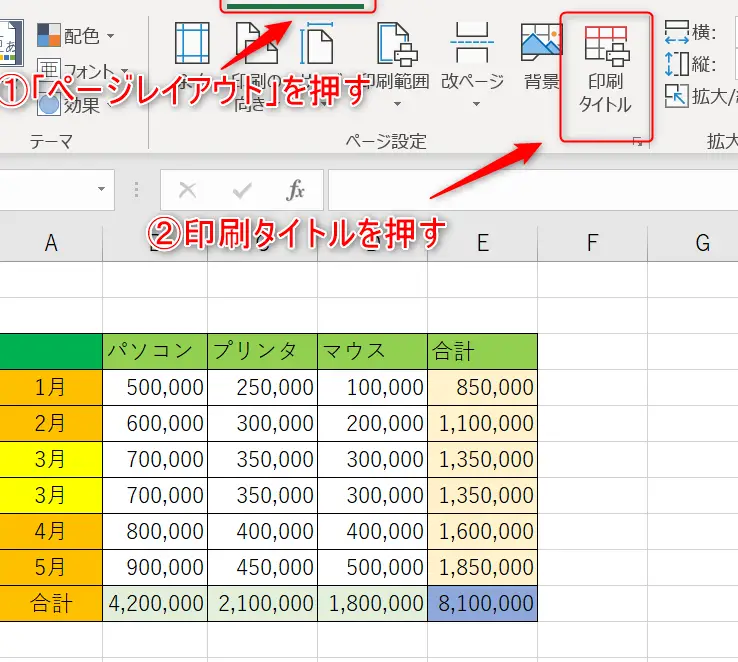The height and width of the screenshot is (662, 738).
Task: Click the 縦 height scaling icon
Action: coord(677,64)
